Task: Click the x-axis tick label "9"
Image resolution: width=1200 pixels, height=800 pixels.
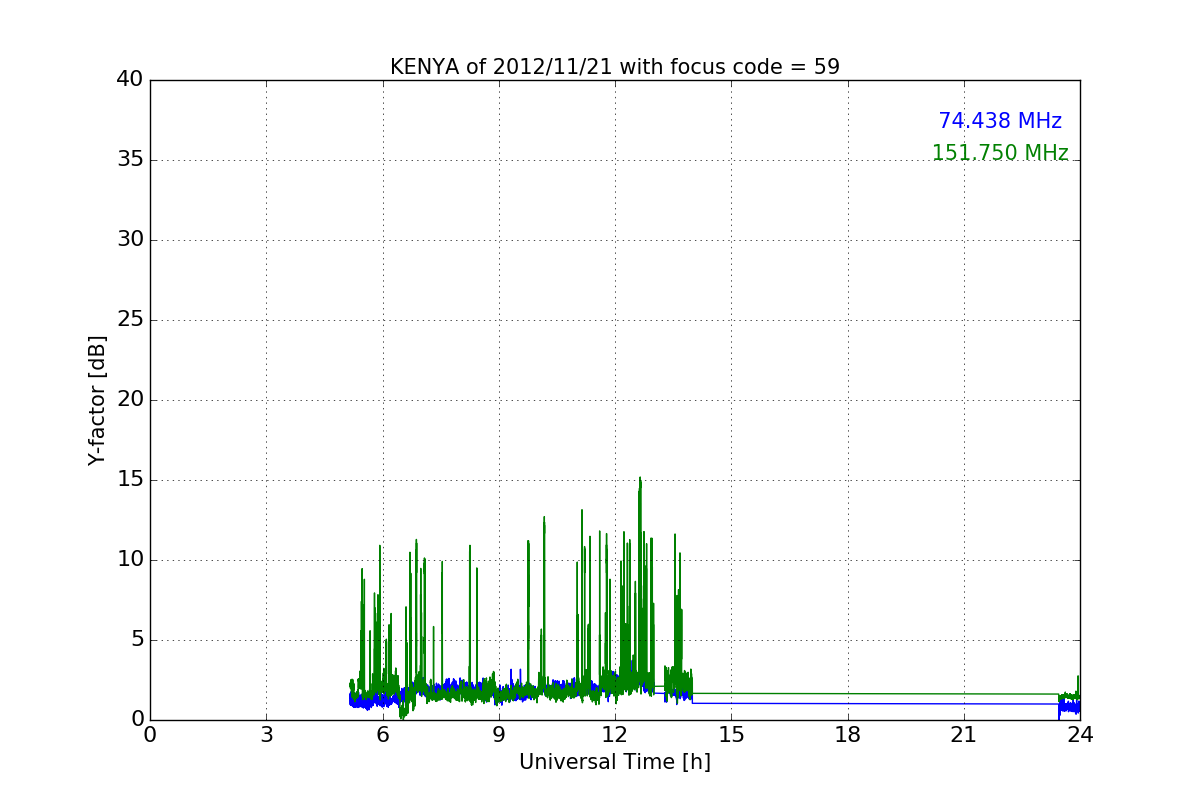Action: coord(499,735)
